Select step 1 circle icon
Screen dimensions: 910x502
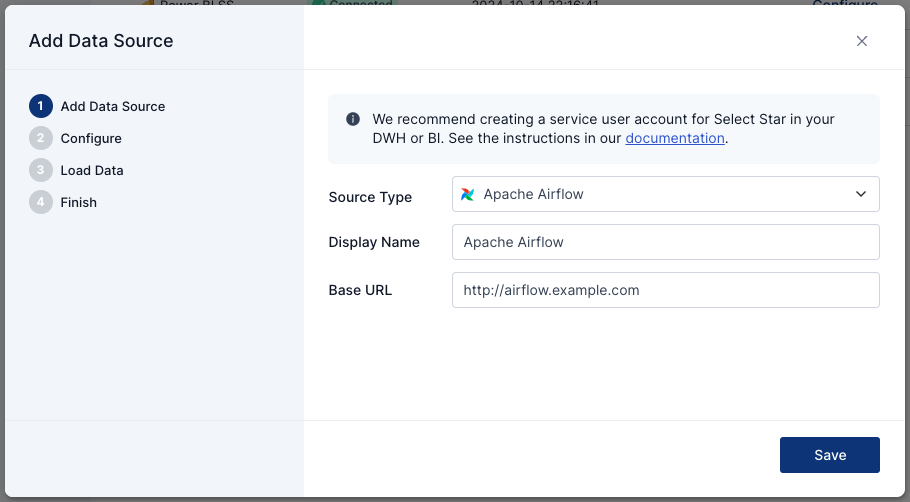click(x=41, y=106)
